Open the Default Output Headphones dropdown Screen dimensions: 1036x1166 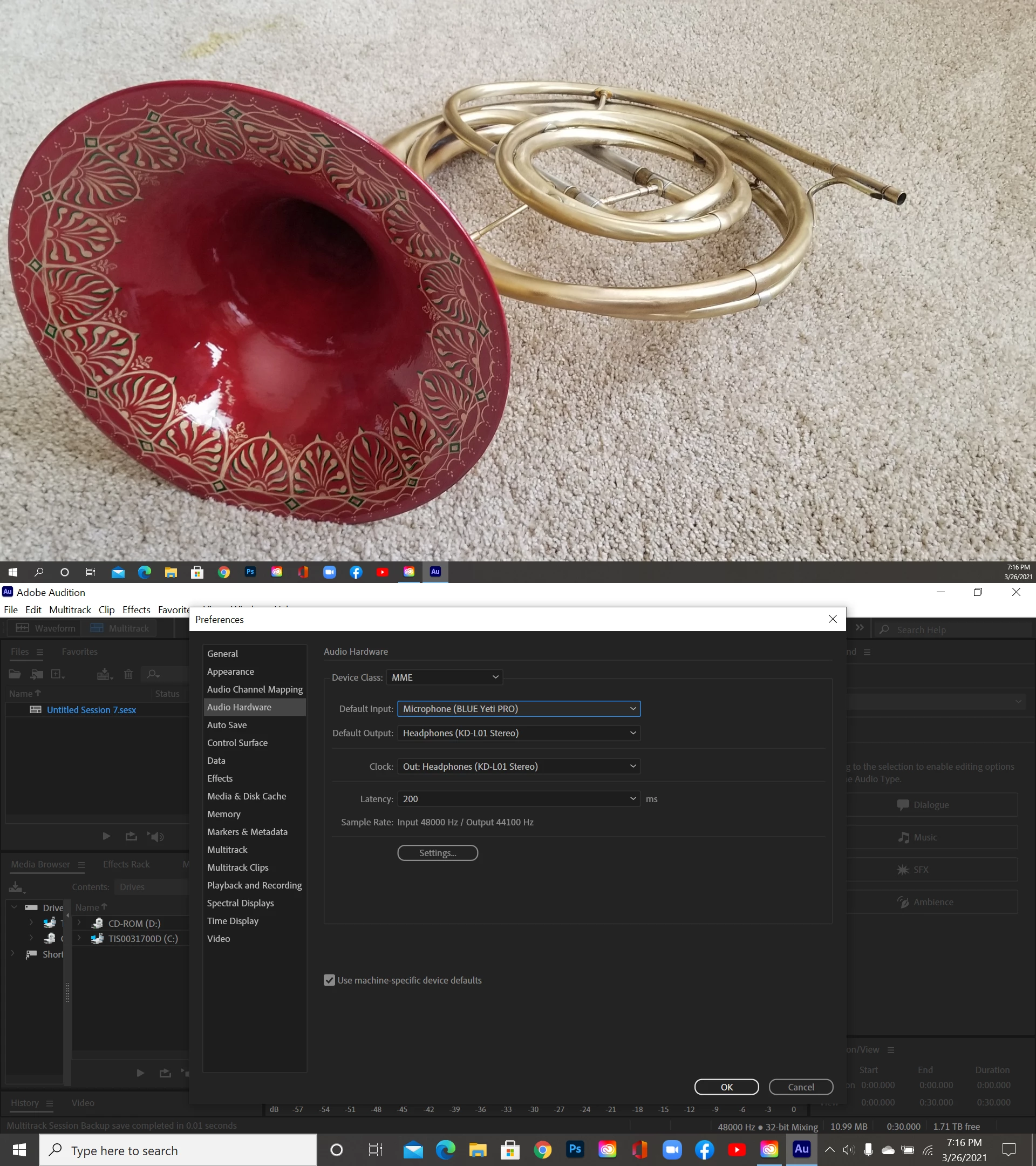519,733
